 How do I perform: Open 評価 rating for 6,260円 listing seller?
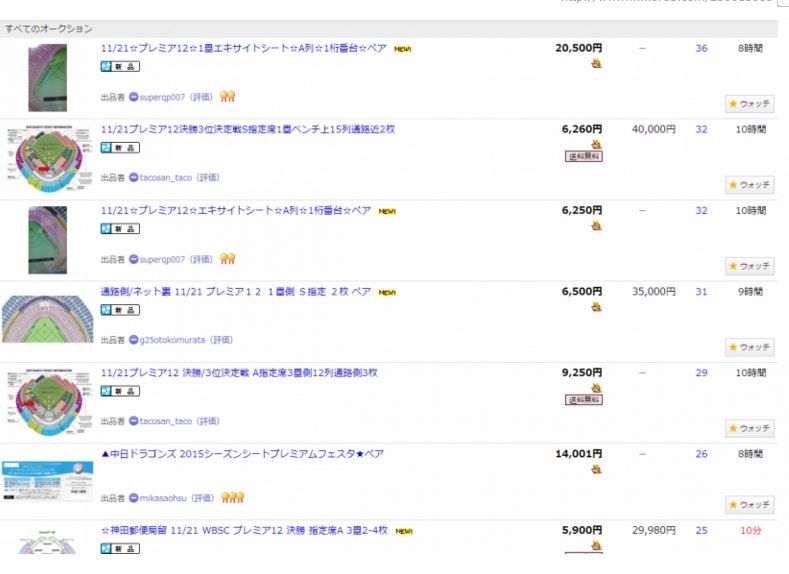tap(208, 178)
